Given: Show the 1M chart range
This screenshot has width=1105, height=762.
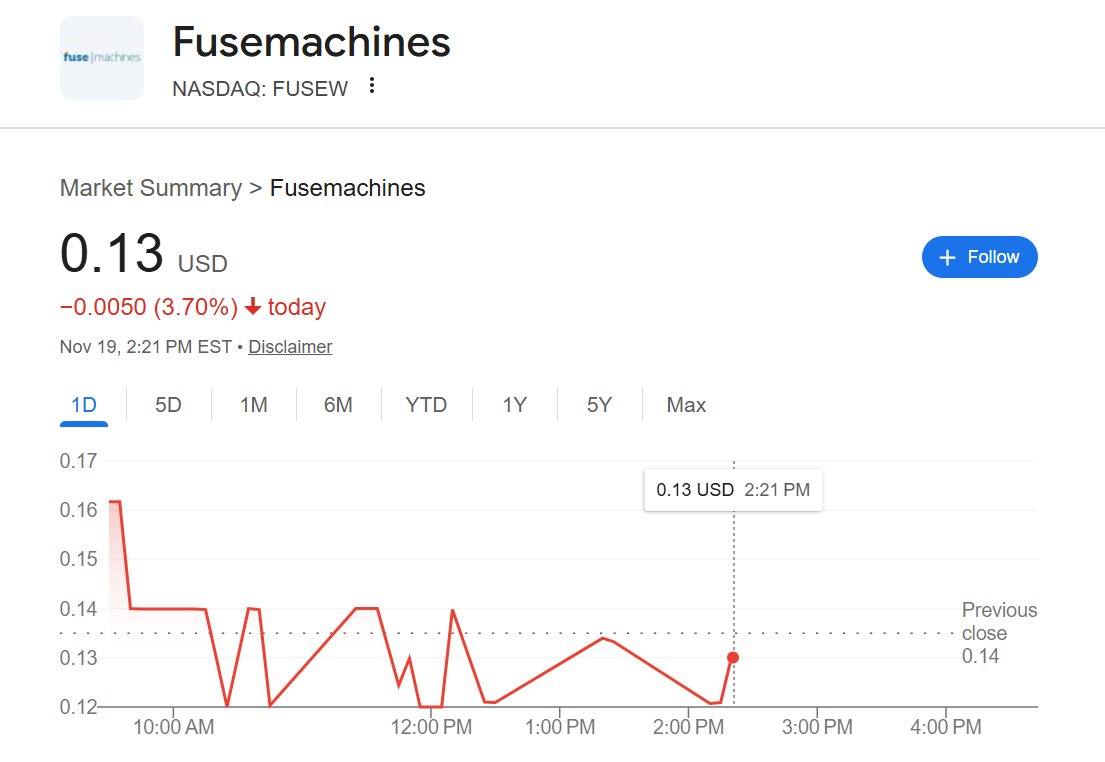Looking at the screenshot, I should tap(253, 405).
